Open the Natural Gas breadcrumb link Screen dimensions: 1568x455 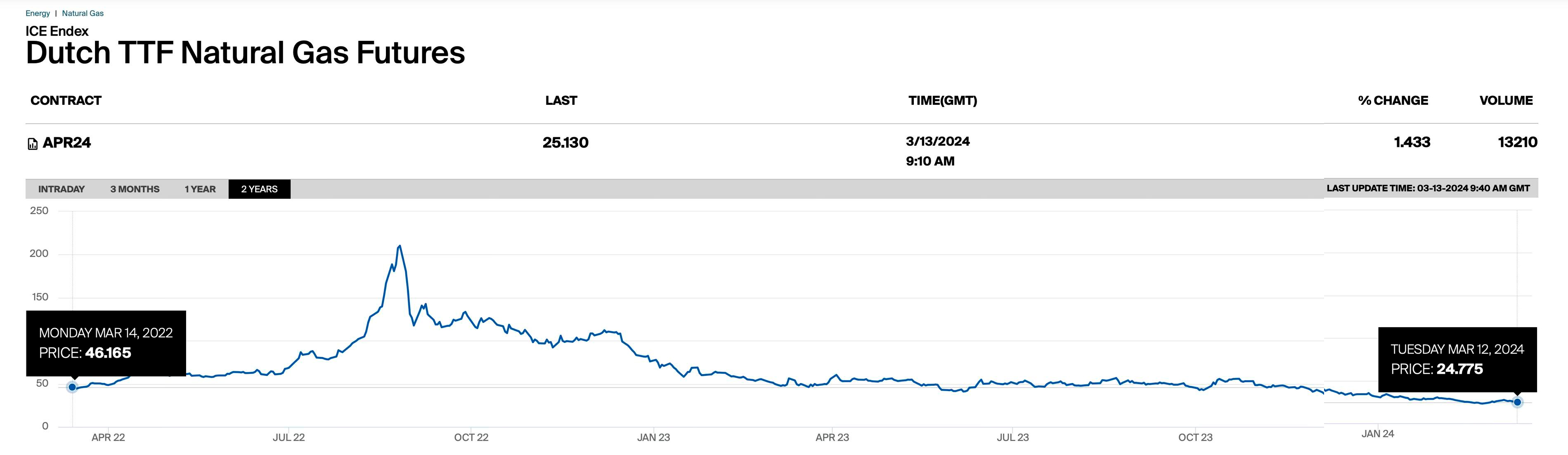(x=83, y=13)
